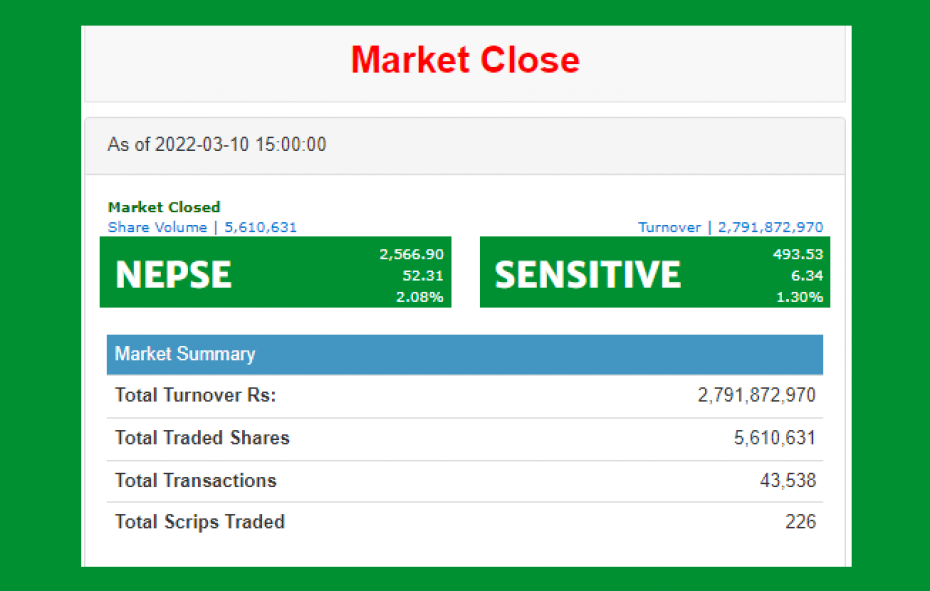Screen dimensions: 930x591
Task: Click the Market Close heading
Action: pyautogui.click(x=465, y=60)
